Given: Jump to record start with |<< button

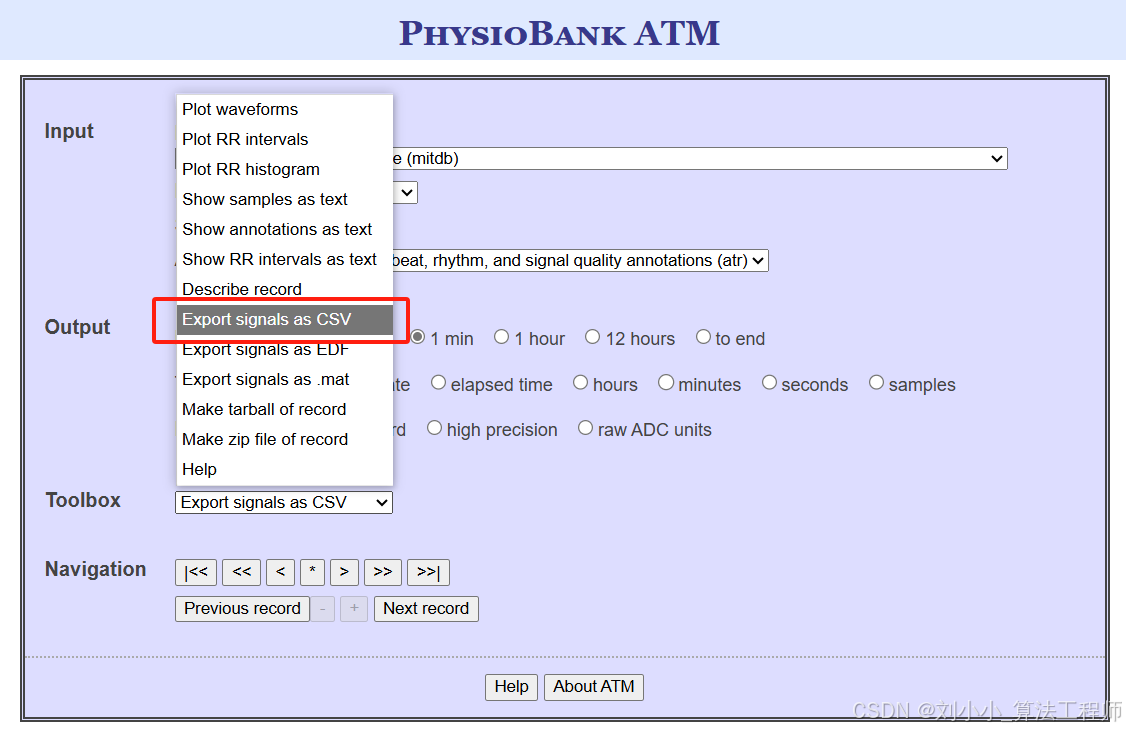Looking at the screenshot, I should pos(196,572).
